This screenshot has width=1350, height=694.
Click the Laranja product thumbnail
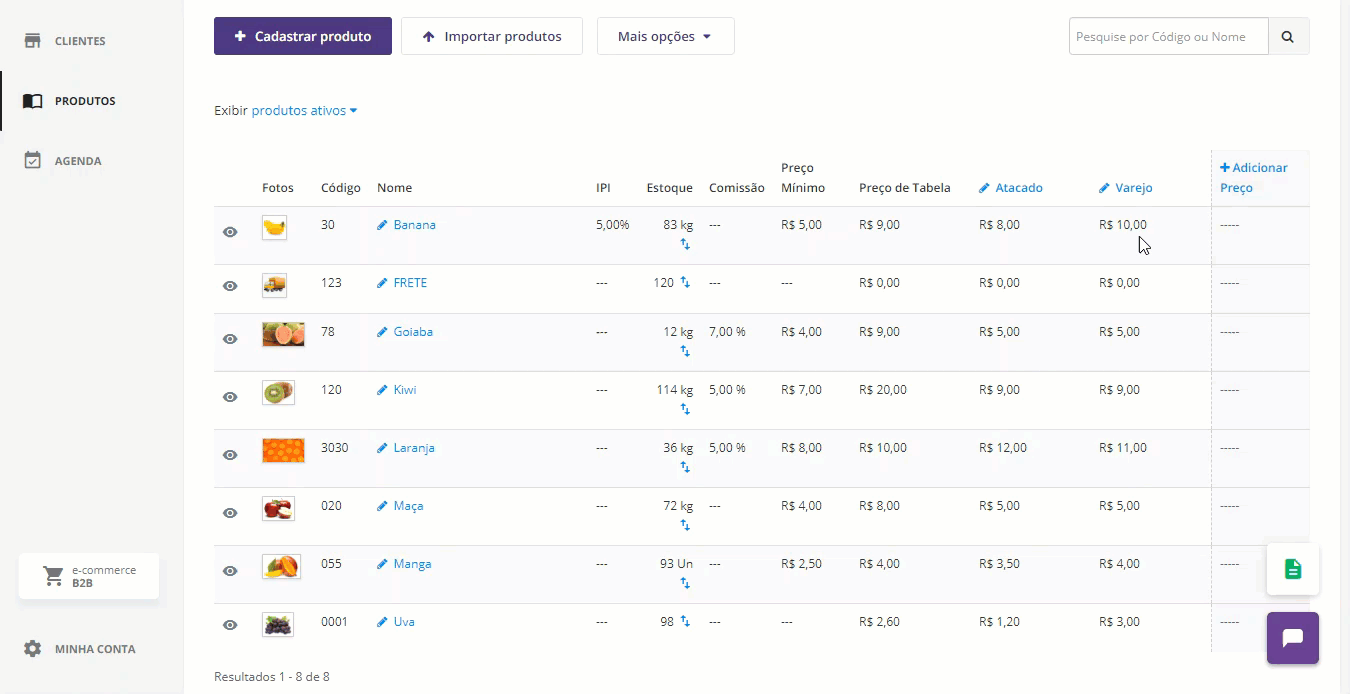coord(283,450)
